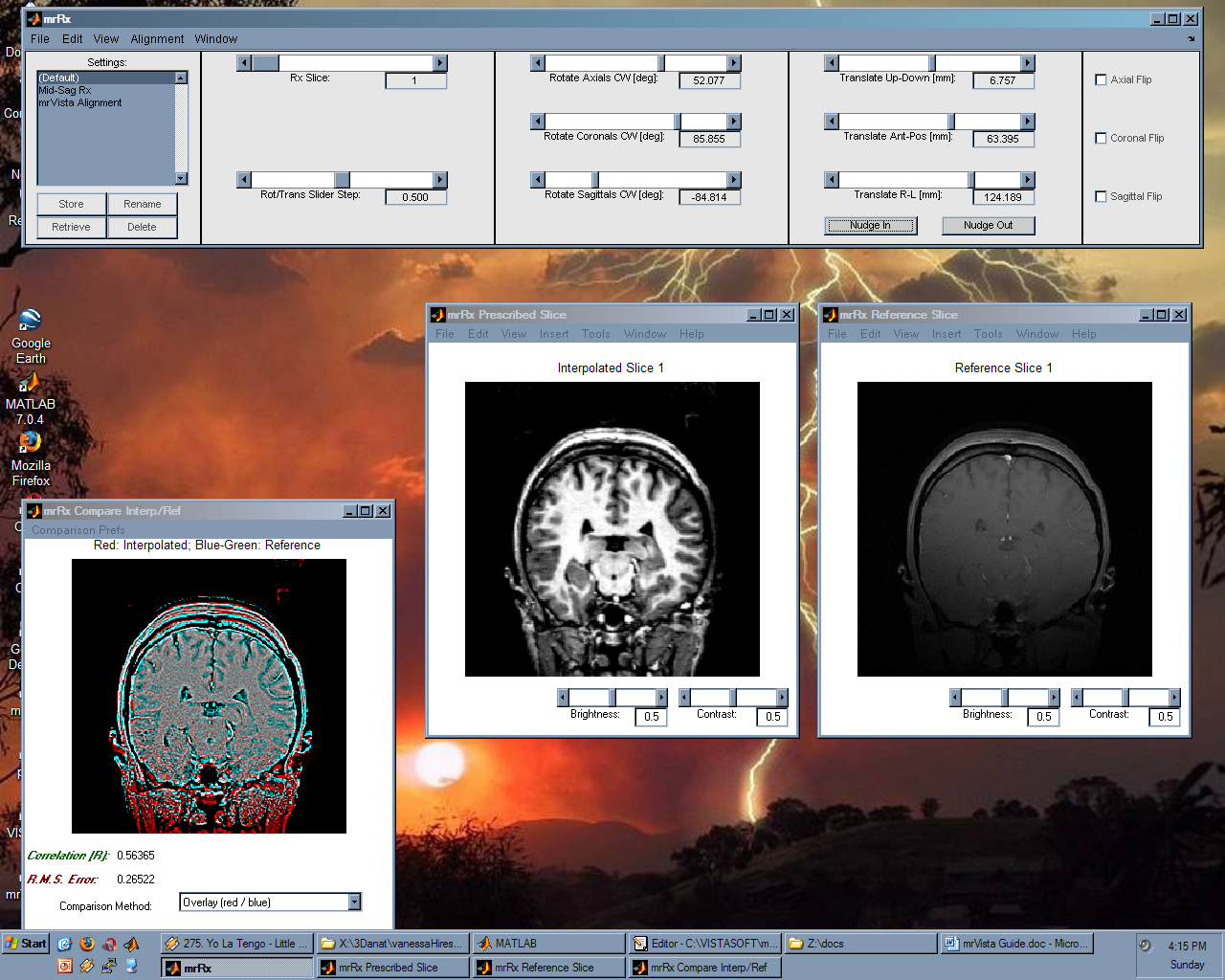Click the Translate Up-Down value field
Viewport: 1225px width, 980px height.
click(x=1002, y=81)
